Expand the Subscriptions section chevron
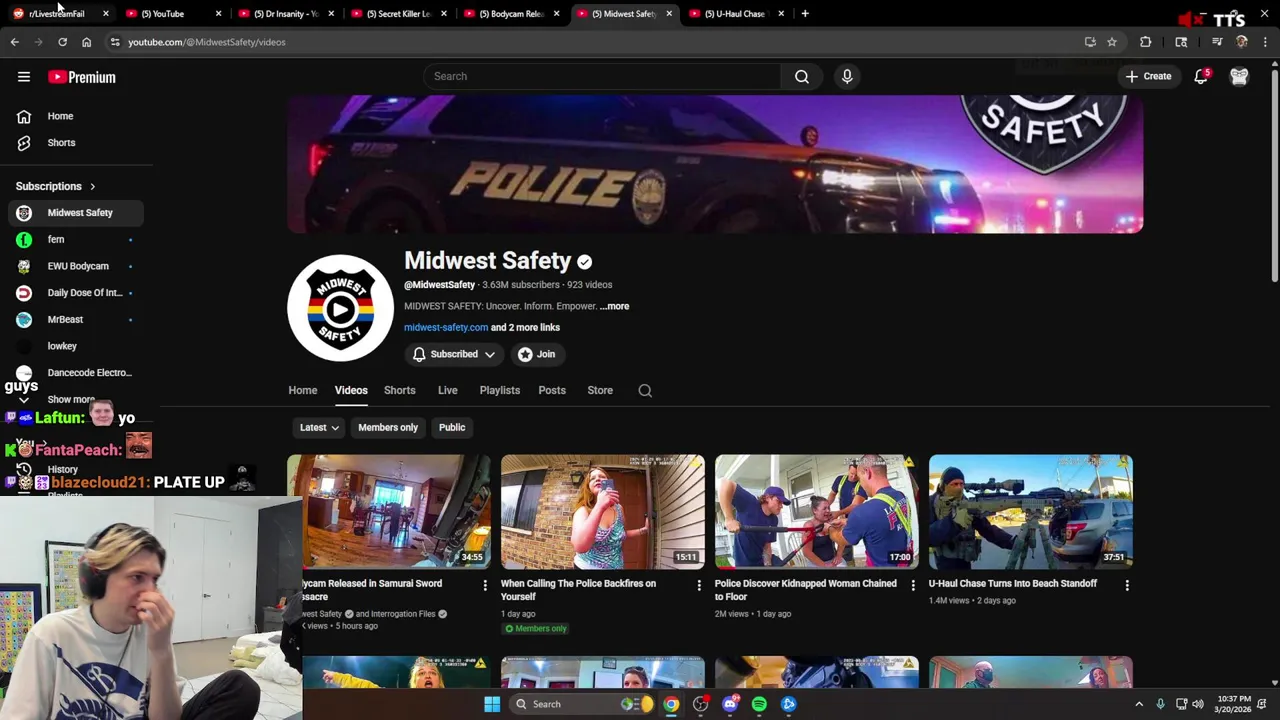This screenshot has width=1280, height=720. (92, 187)
